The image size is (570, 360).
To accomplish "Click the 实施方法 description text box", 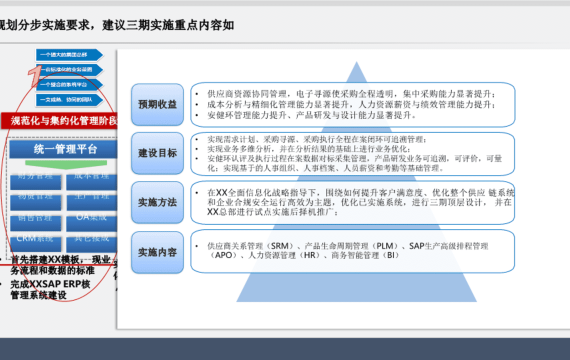I will (353, 203).
